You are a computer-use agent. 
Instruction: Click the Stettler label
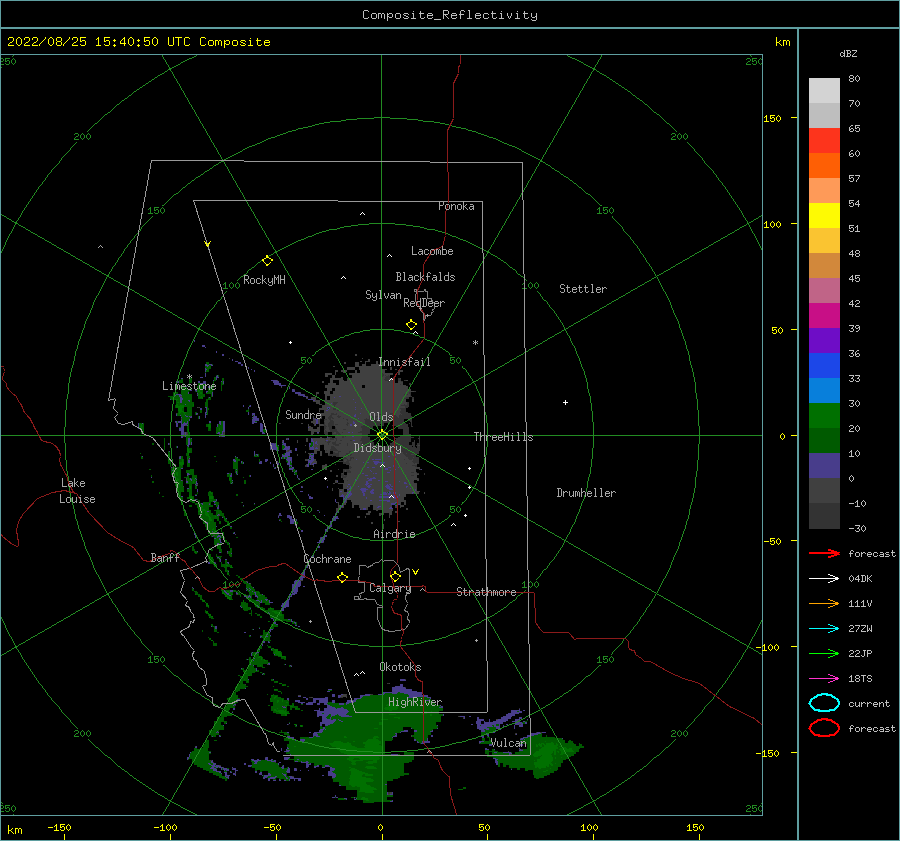tap(583, 289)
